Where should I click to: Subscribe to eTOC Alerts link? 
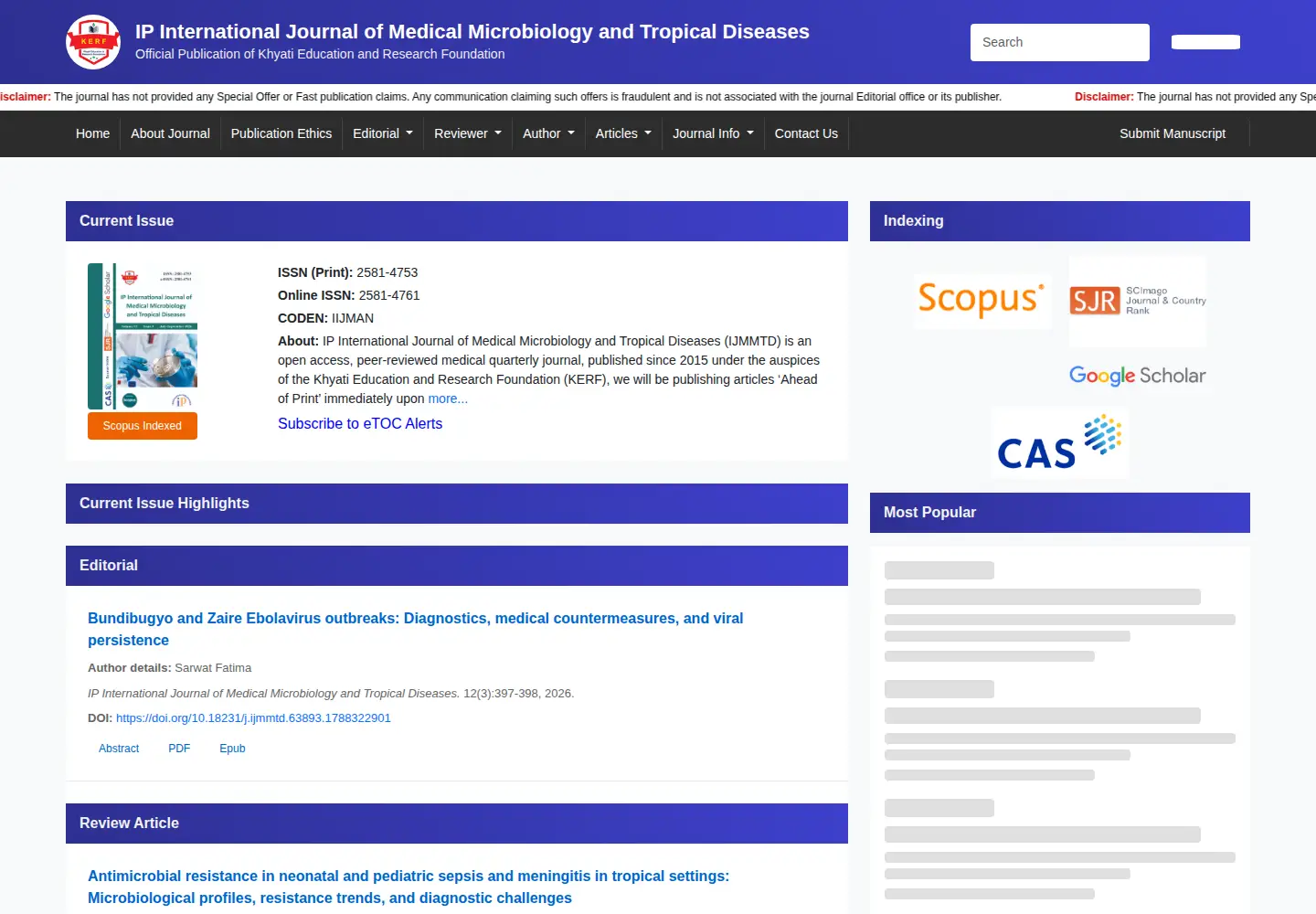[360, 423]
